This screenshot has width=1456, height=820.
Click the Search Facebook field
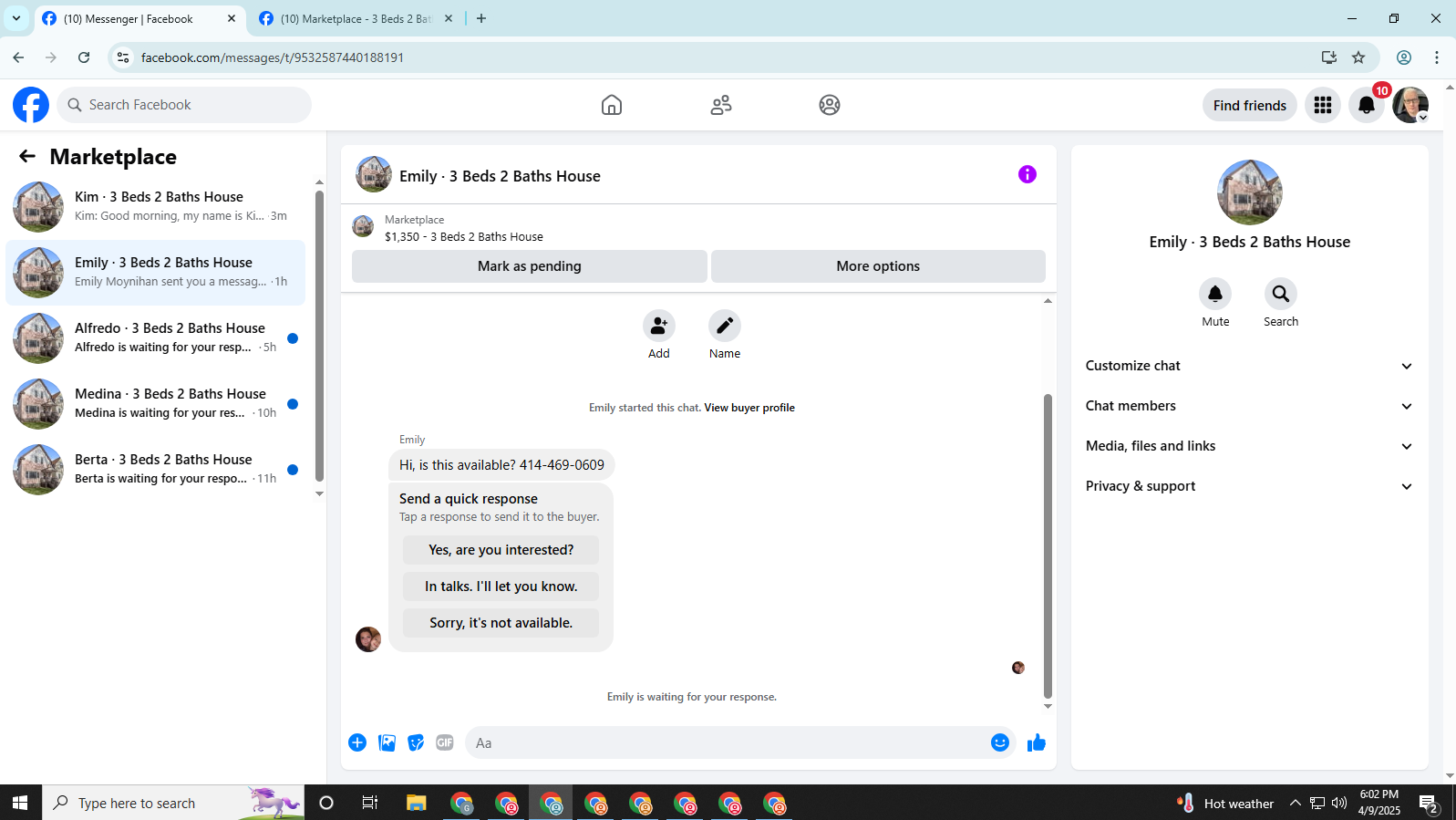184,105
